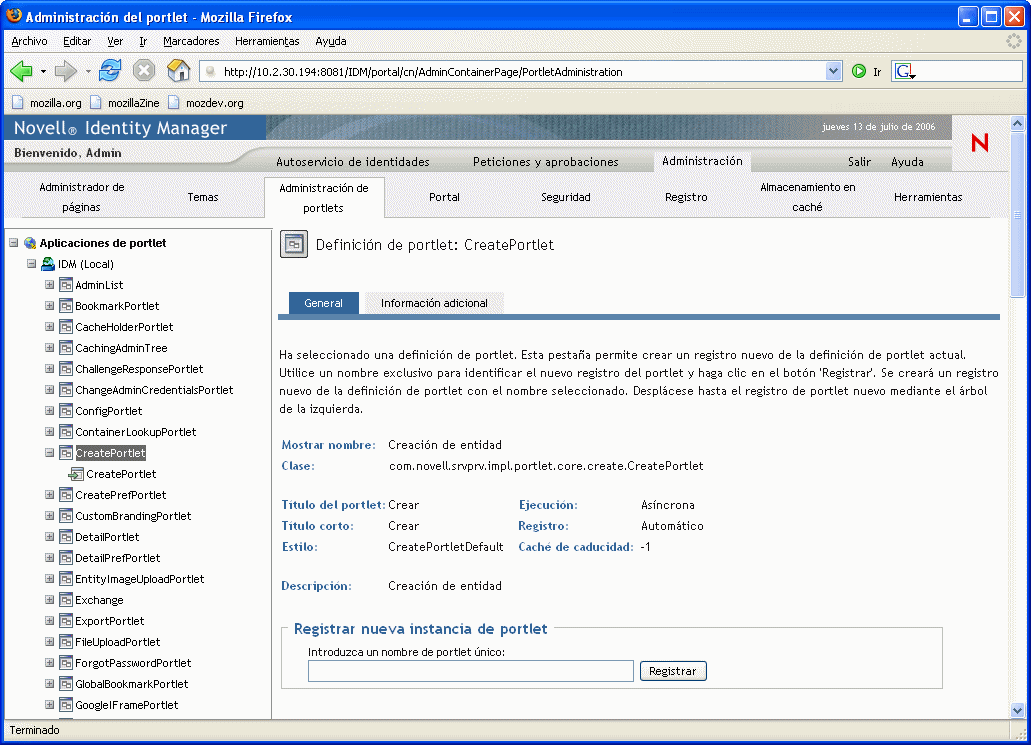The width and height of the screenshot is (1031, 745).
Task: Expand the CreatePrefPortlet node
Action: (x=49, y=495)
